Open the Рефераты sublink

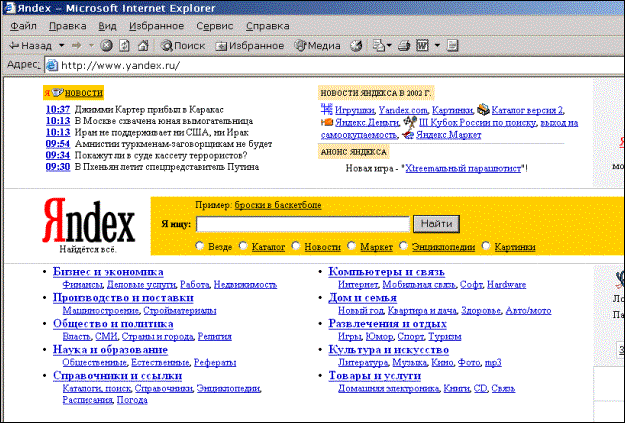point(215,362)
